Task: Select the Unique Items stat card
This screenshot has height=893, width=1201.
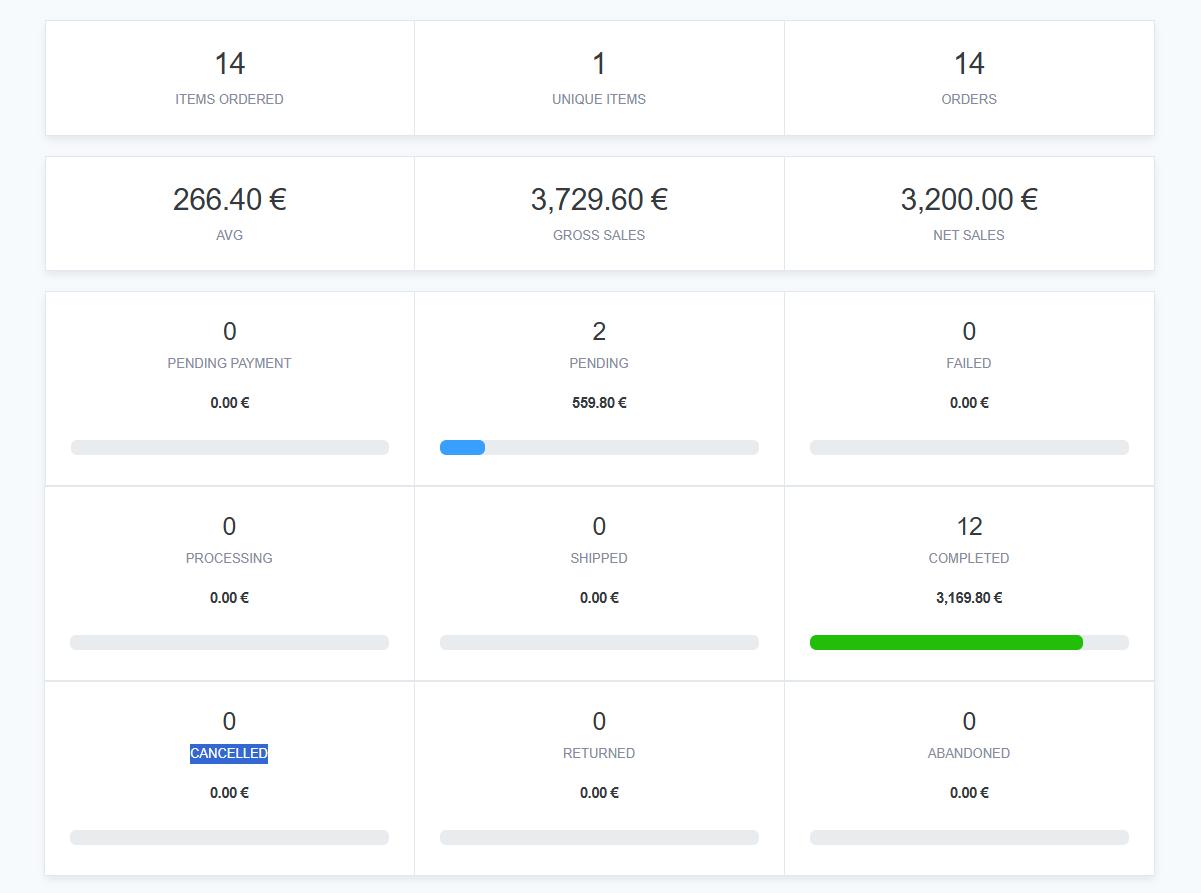Action: [599, 78]
